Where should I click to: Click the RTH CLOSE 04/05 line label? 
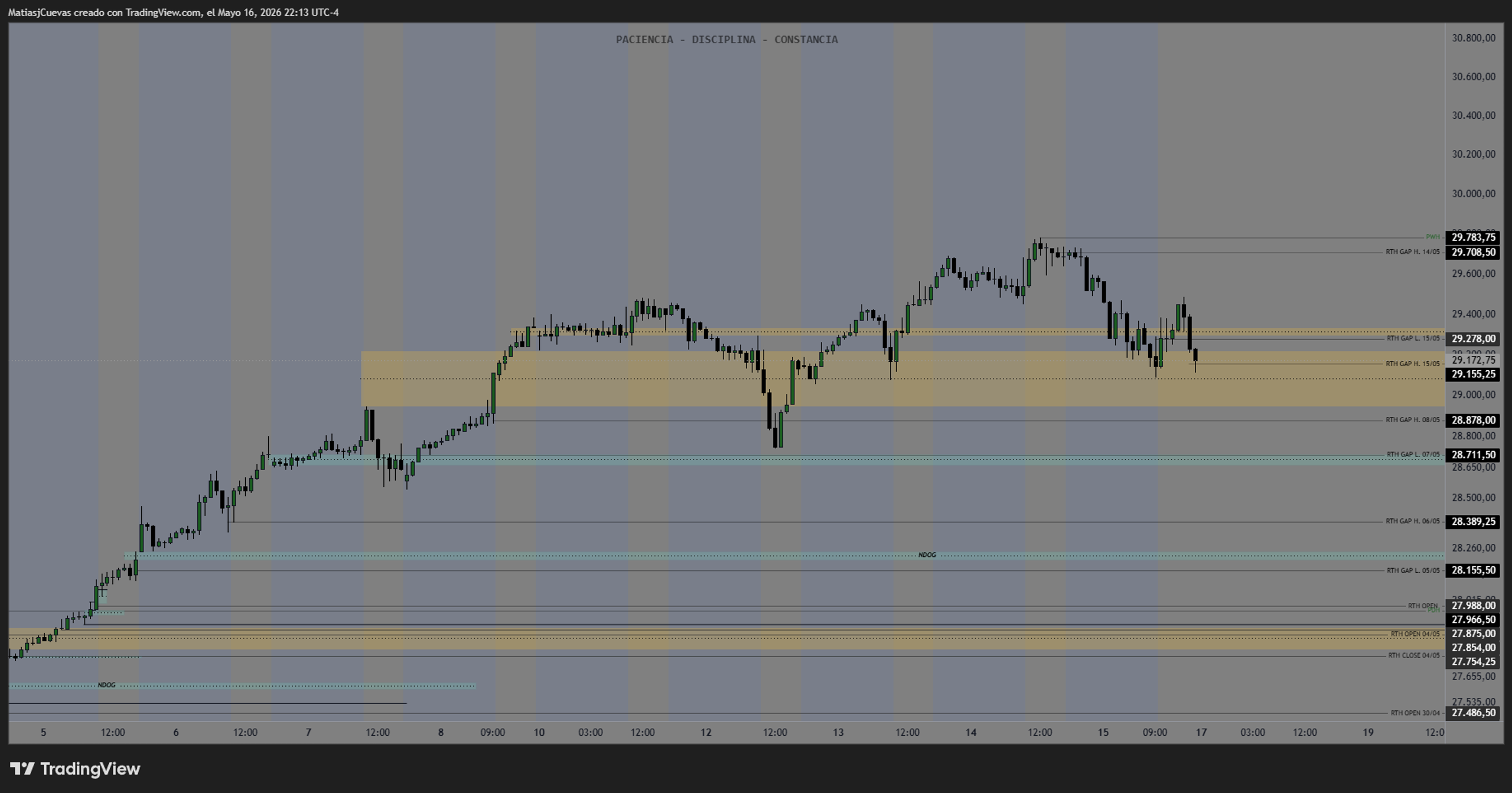click(x=1413, y=655)
